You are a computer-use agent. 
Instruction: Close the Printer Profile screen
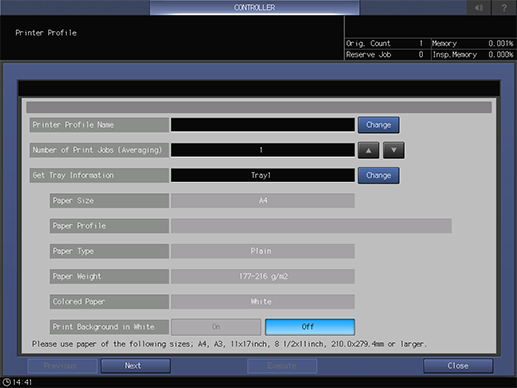coord(458,366)
